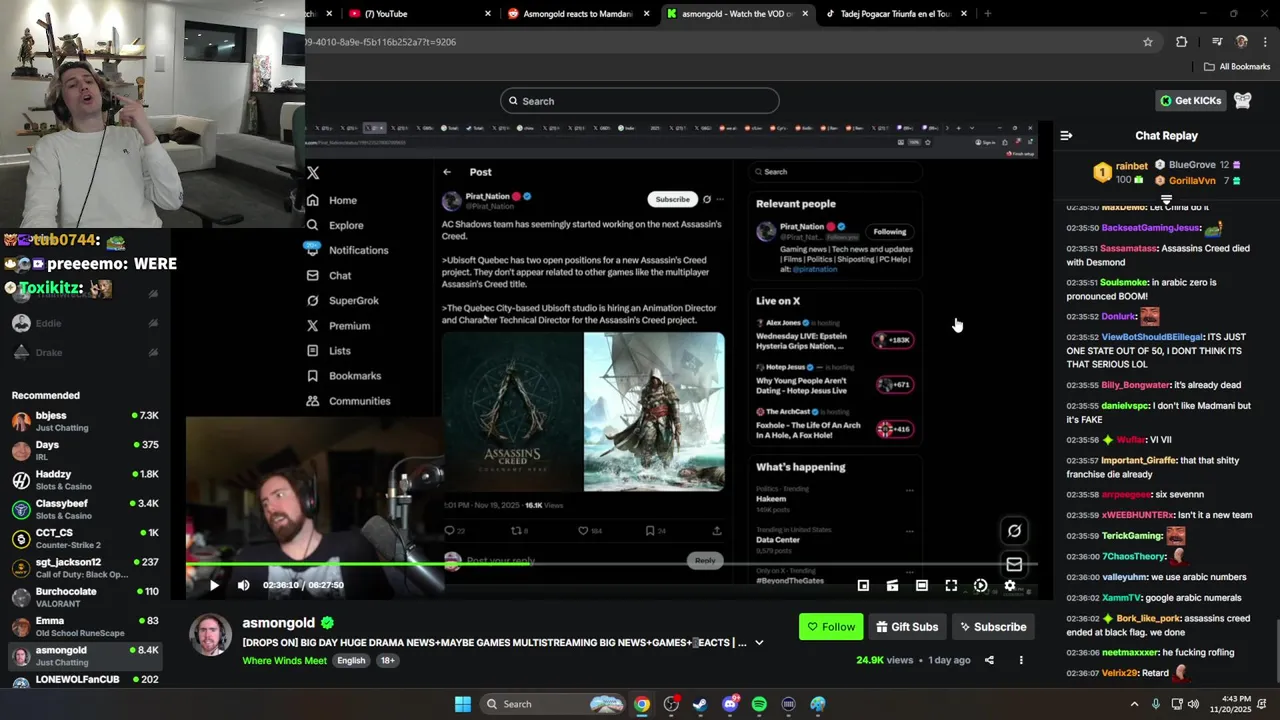Open the OBS icon in the taskbar
1280x720 pixels.
point(671,704)
